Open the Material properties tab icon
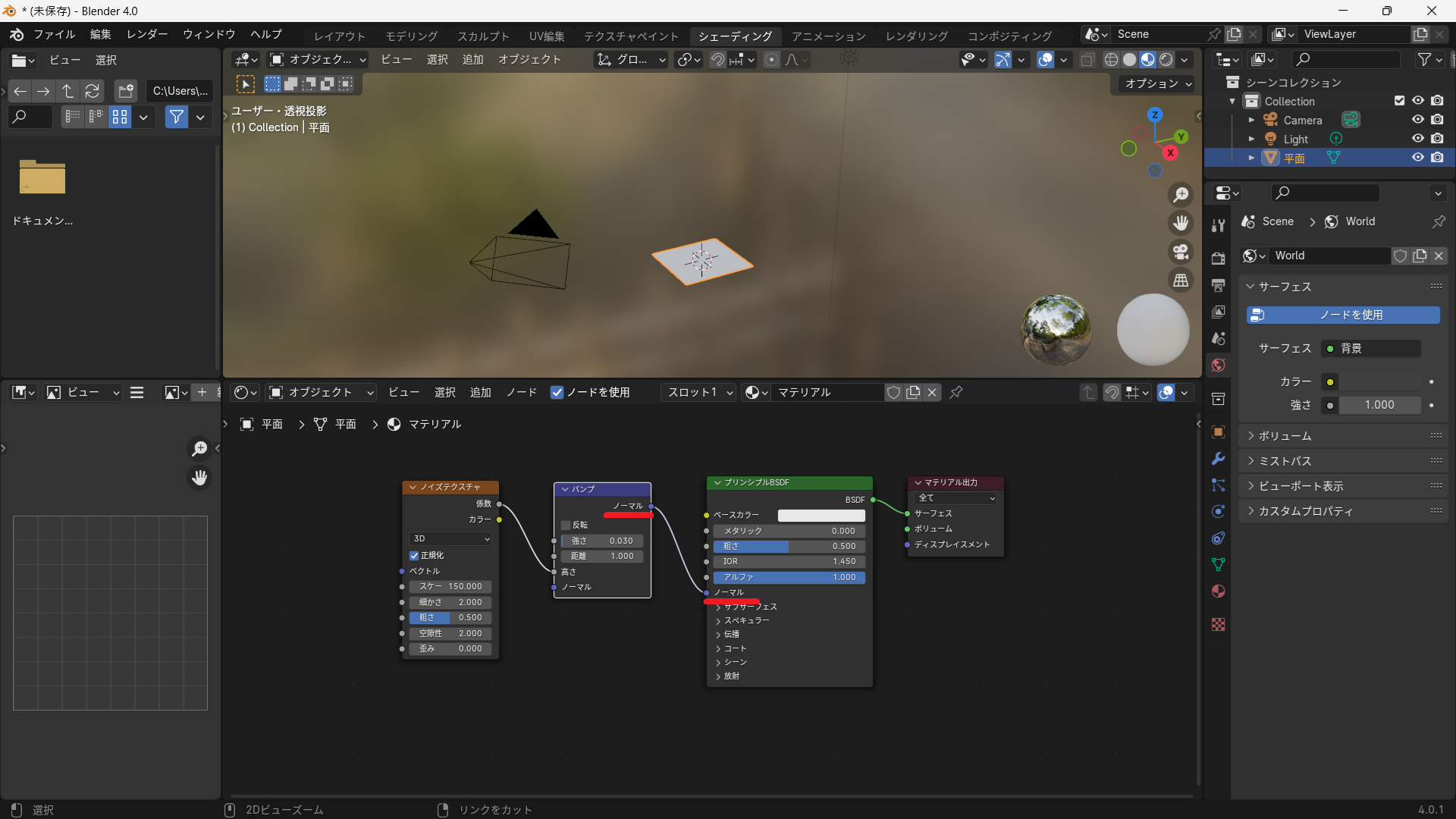The height and width of the screenshot is (819, 1456). (1219, 591)
